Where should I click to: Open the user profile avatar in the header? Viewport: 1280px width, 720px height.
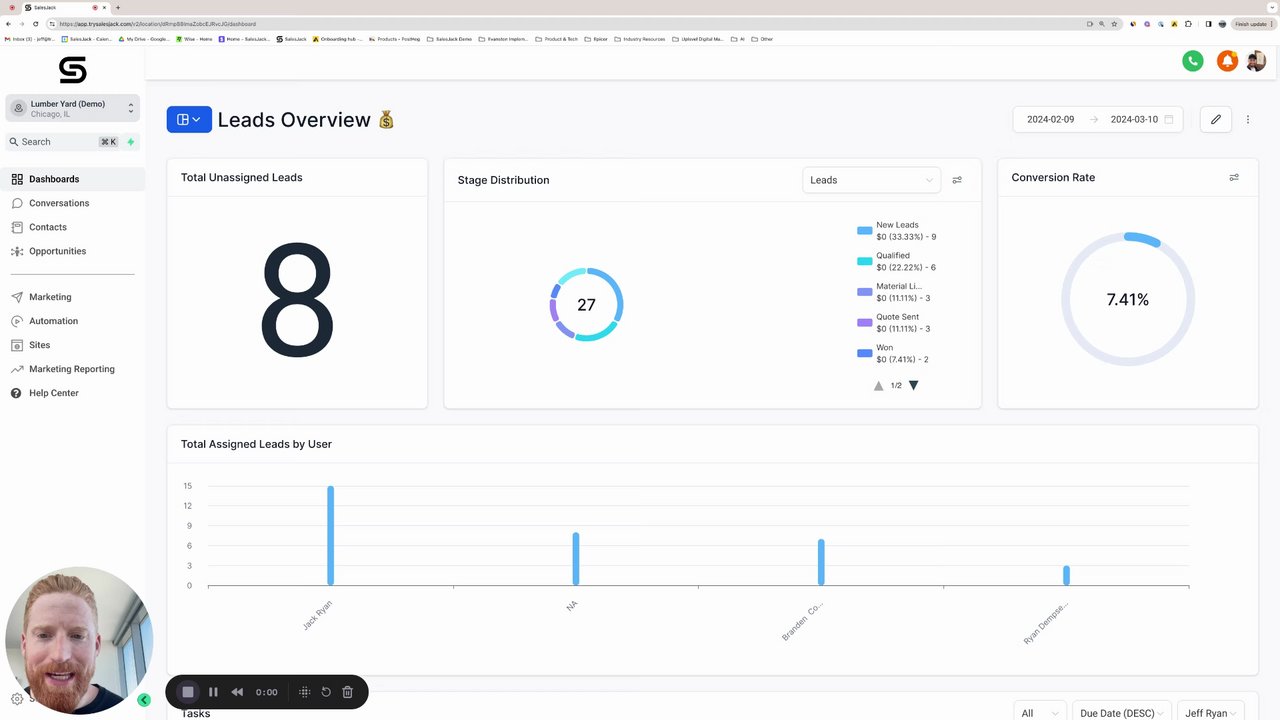tap(1256, 61)
